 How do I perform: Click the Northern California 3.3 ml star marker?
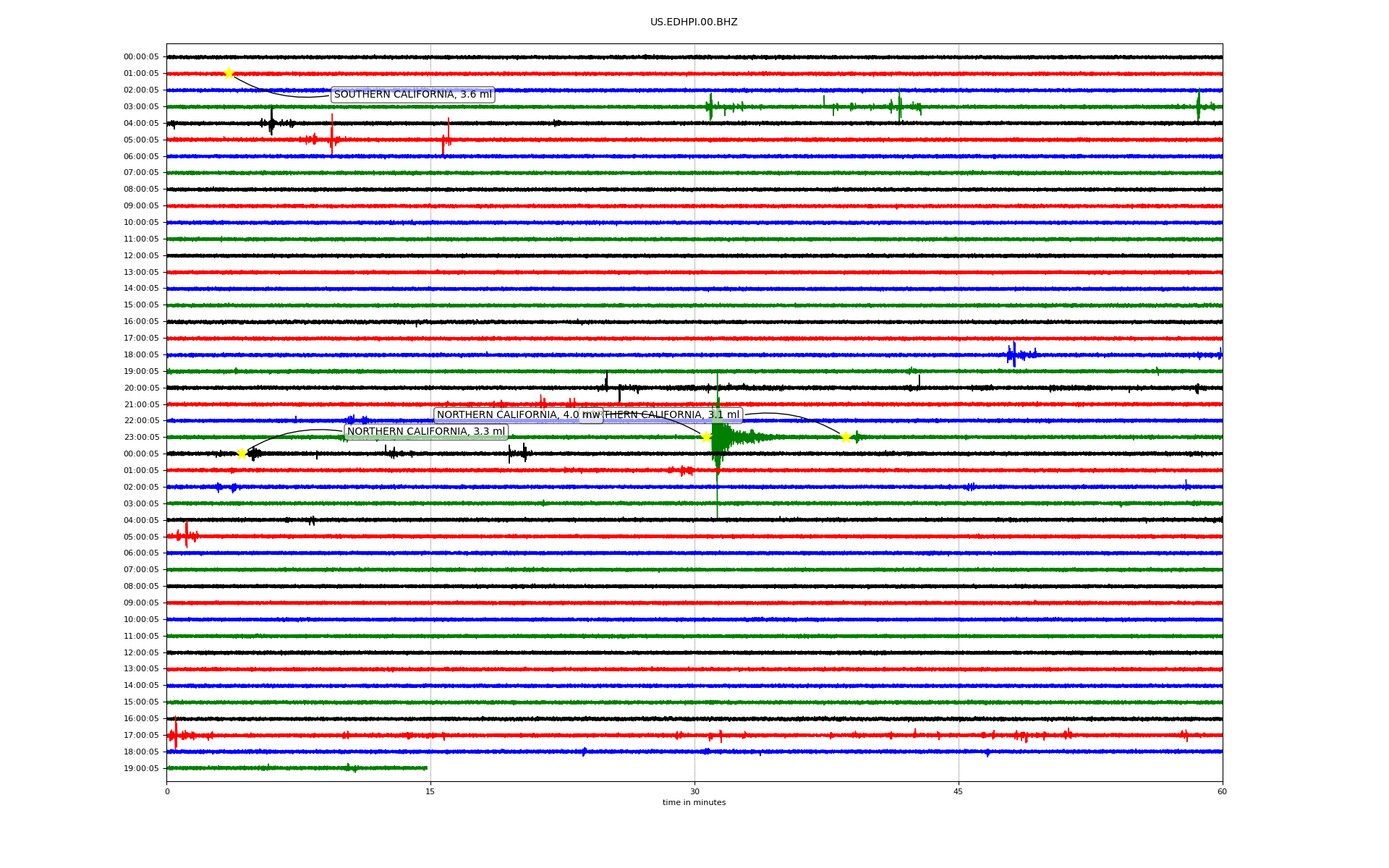[x=242, y=454]
